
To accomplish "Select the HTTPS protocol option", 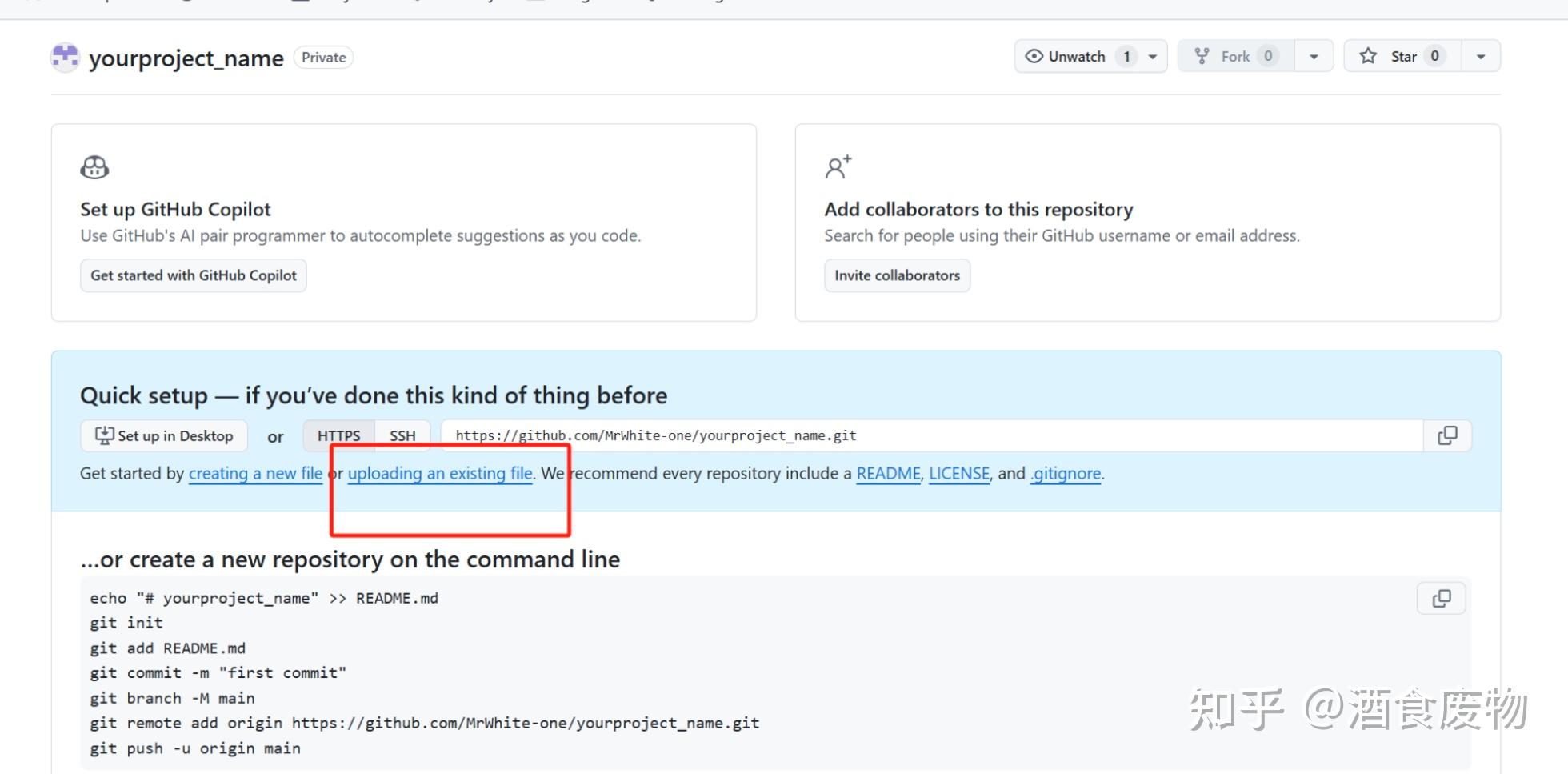I will (338, 435).
